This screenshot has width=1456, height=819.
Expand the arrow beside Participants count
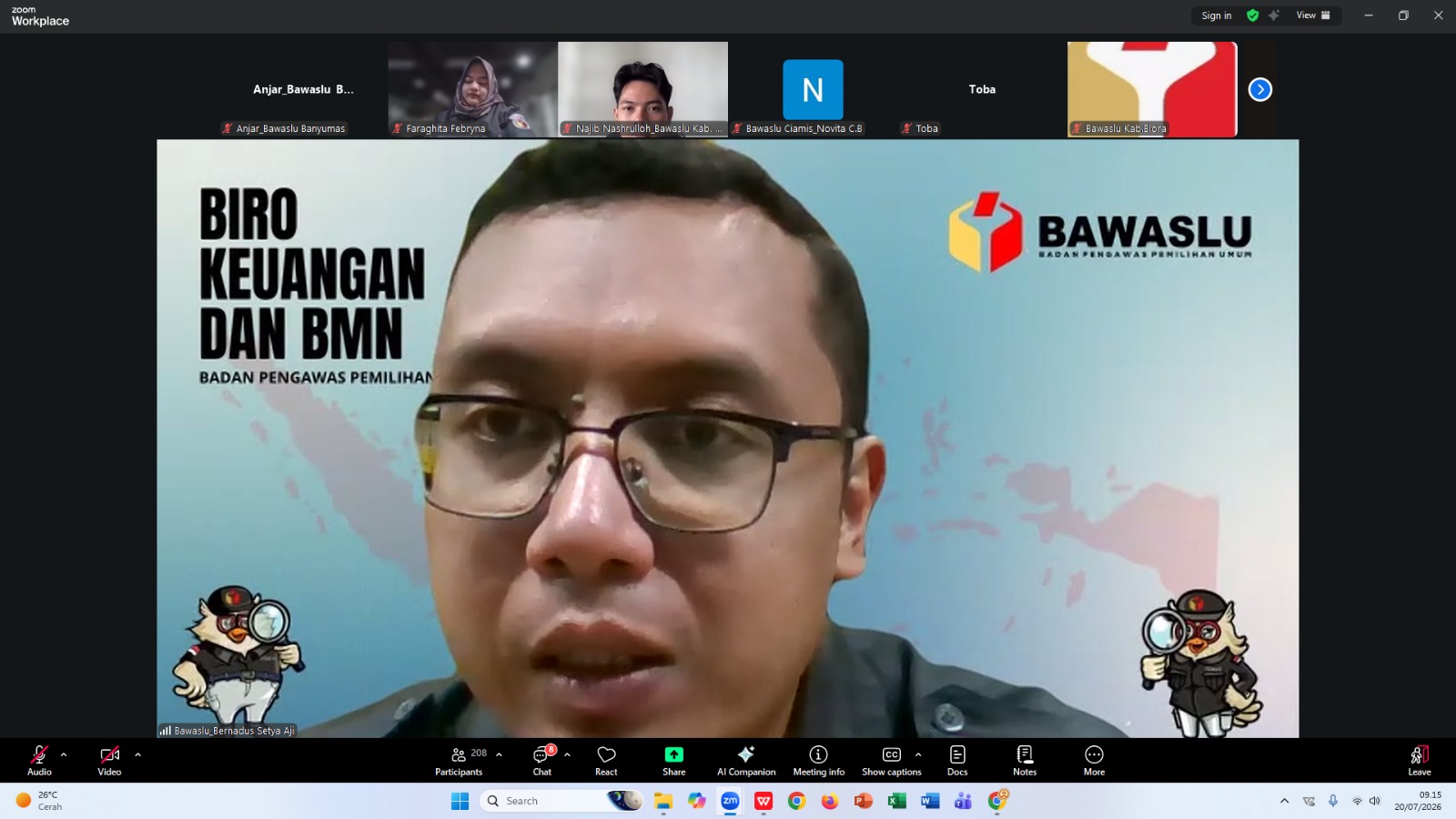tap(499, 754)
